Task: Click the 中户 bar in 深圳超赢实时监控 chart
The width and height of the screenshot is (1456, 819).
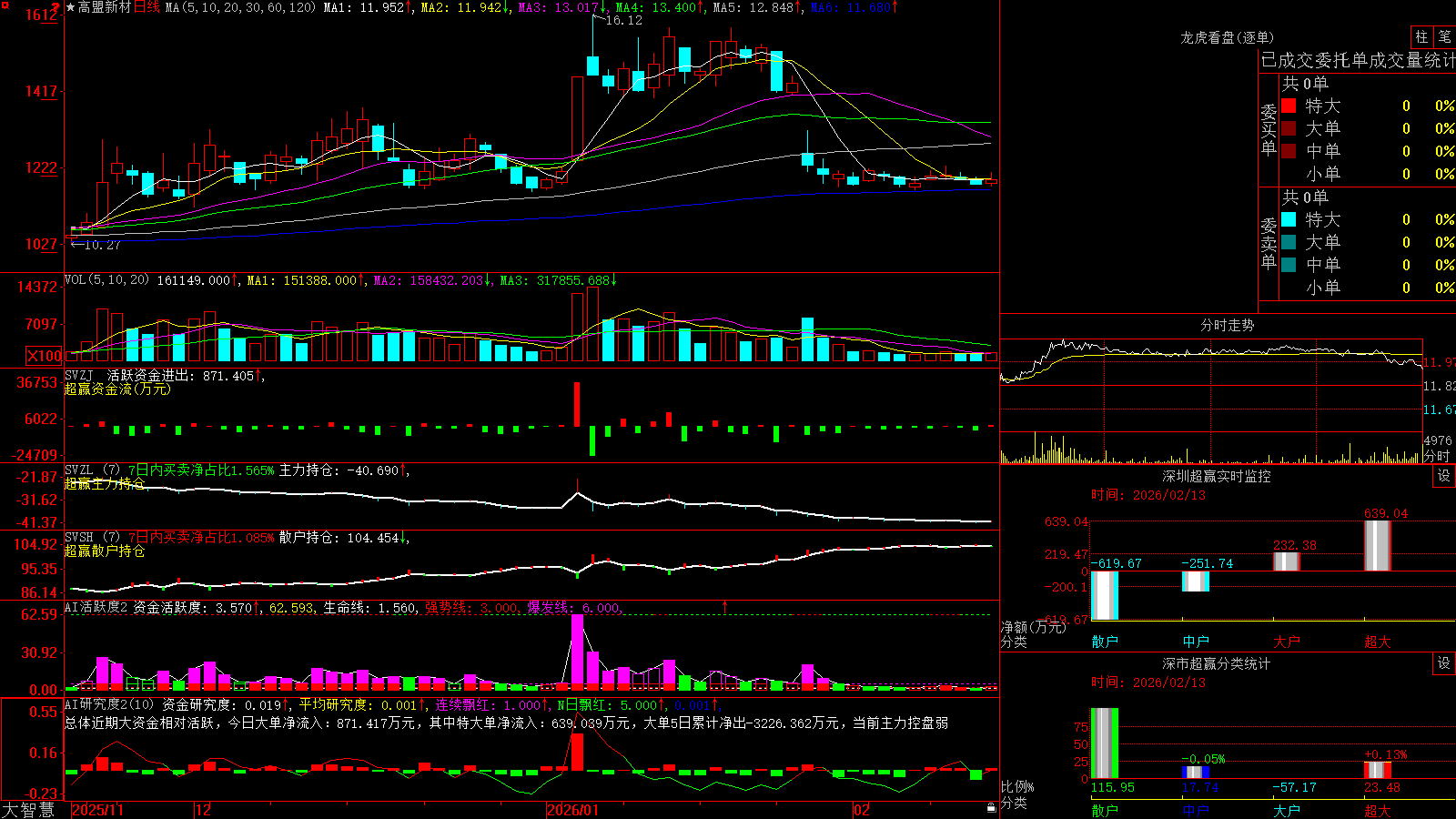Action: coord(1196,581)
